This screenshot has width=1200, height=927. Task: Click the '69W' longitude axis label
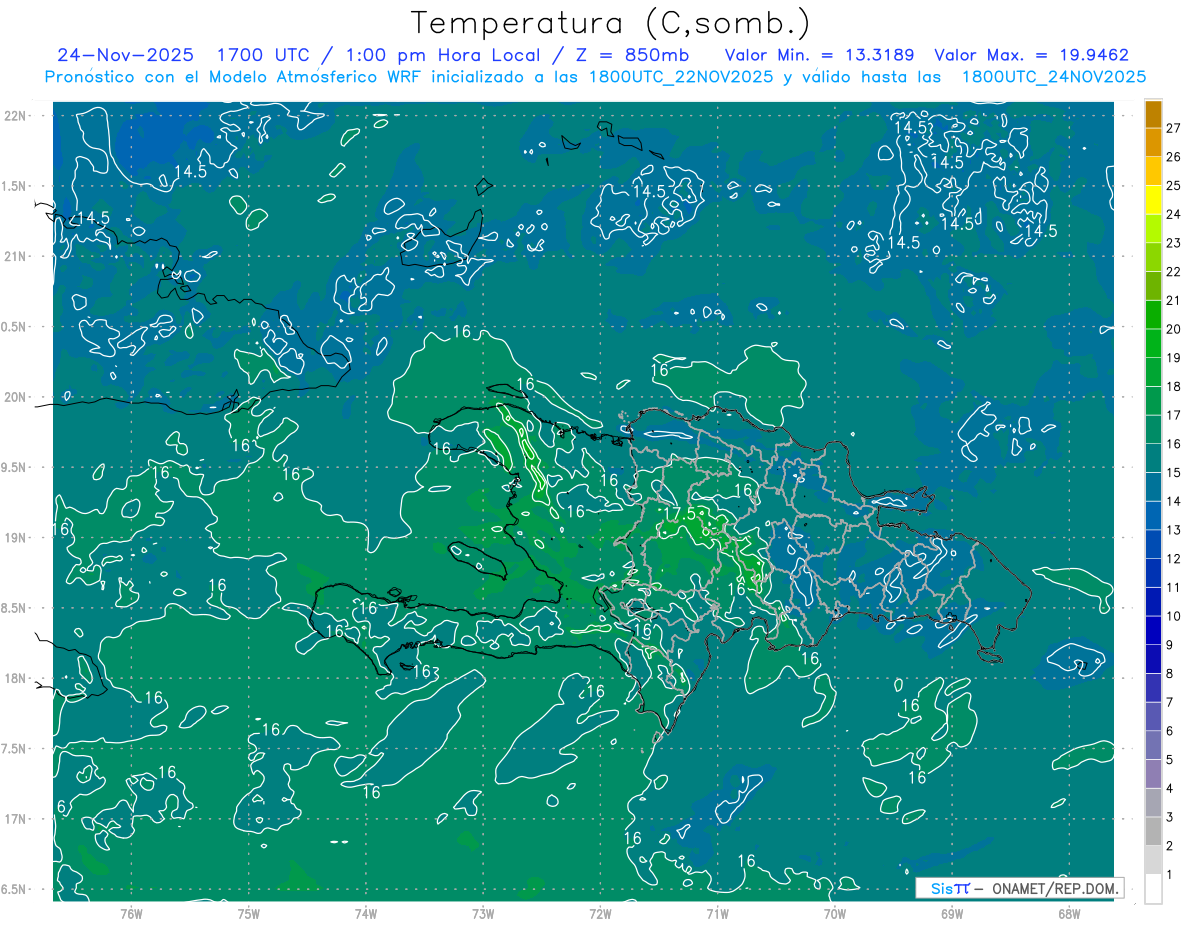[x=952, y=913]
